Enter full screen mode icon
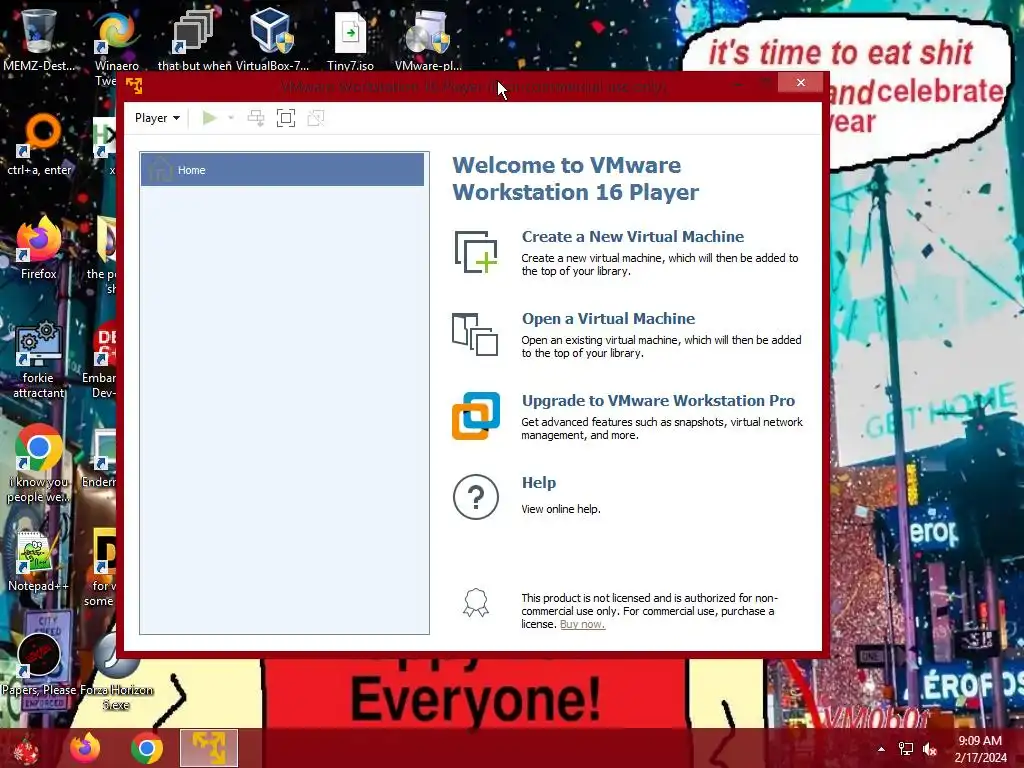Screen dimensions: 1024x768 coord(286,118)
